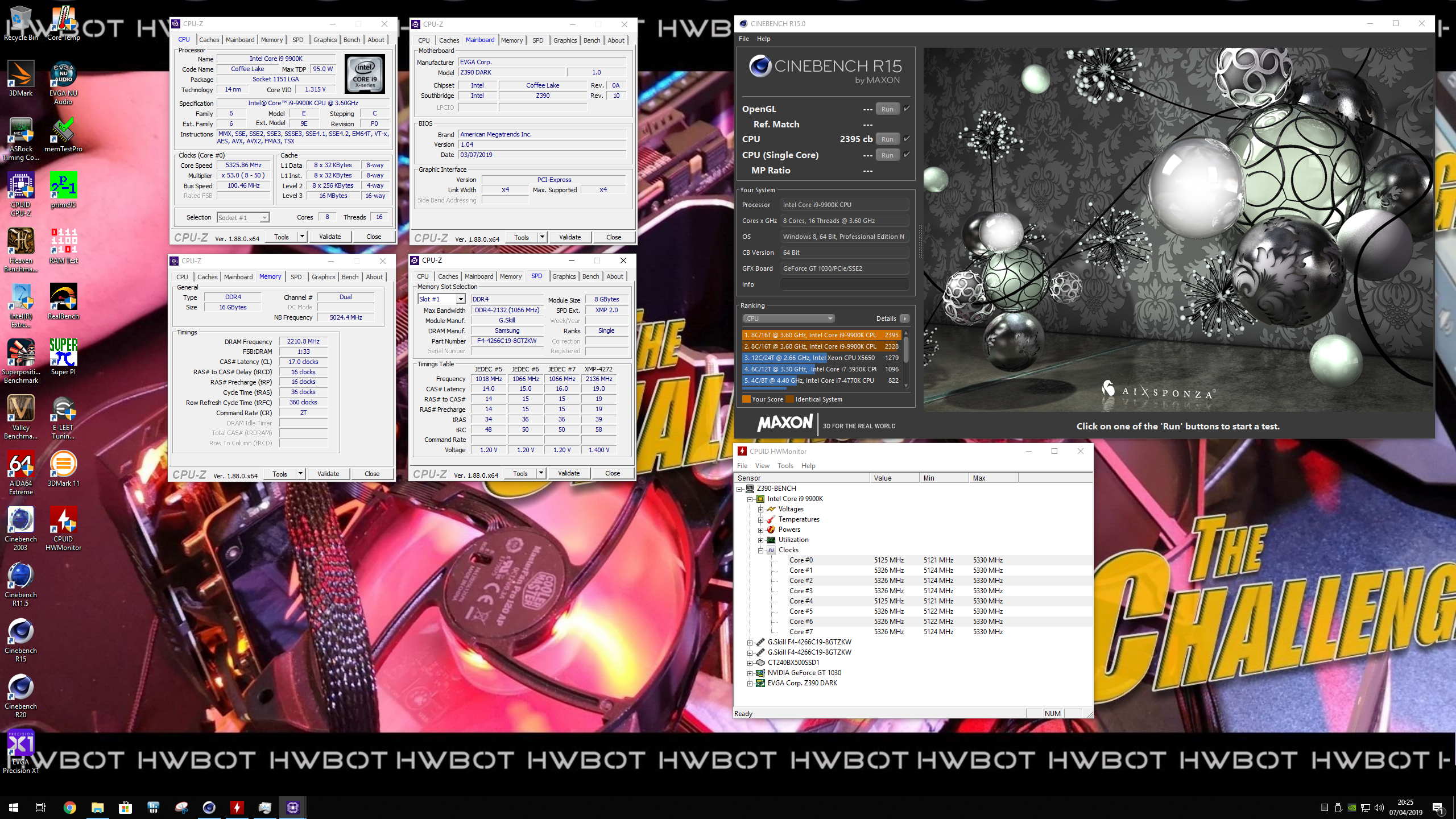Screen dimensions: 1456x819
Task: Toggle CPU Single Core test checkmark
Action: [907, 155]
